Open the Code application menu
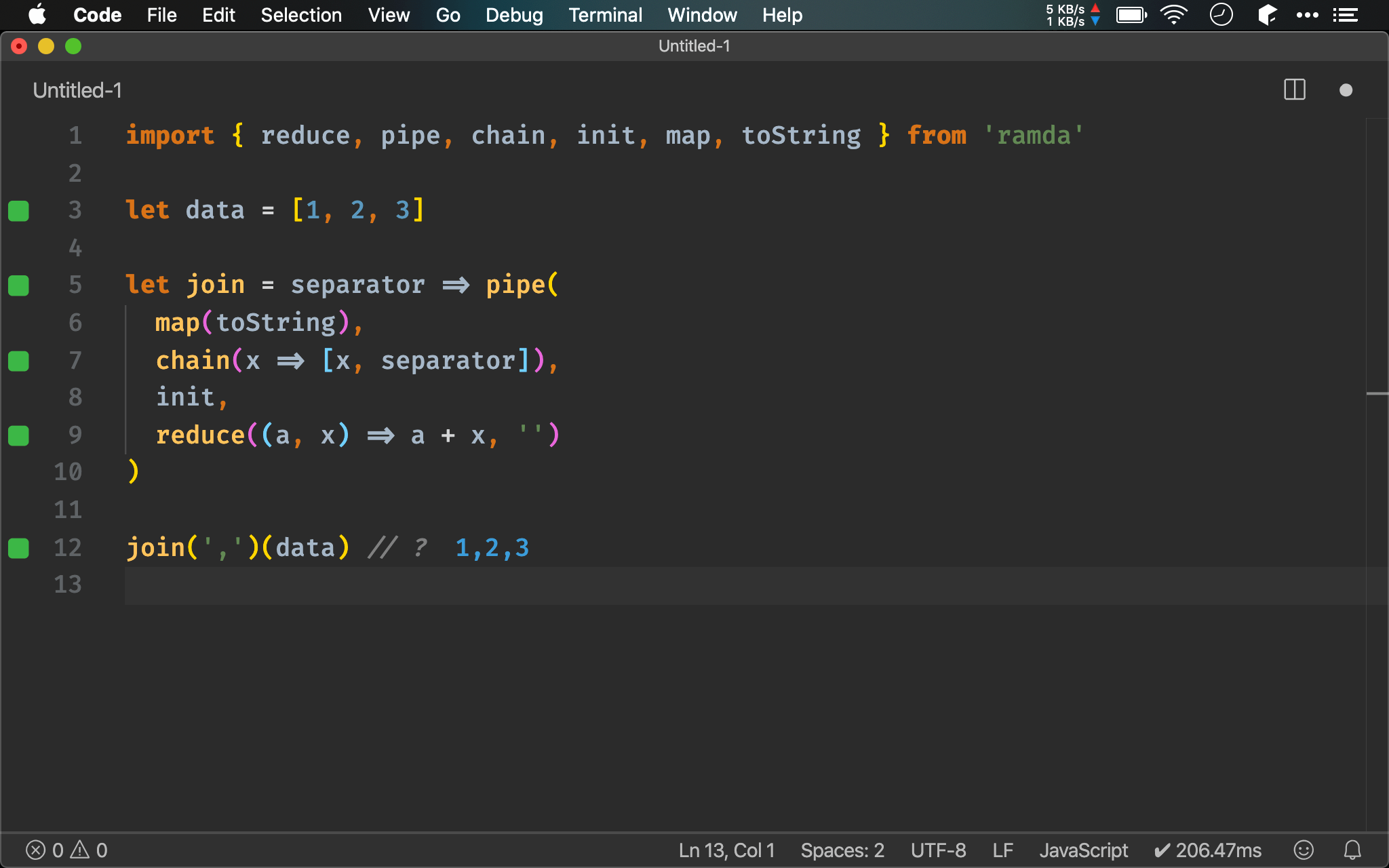The width and height of the screenshot is (1389, 868). 97,15
